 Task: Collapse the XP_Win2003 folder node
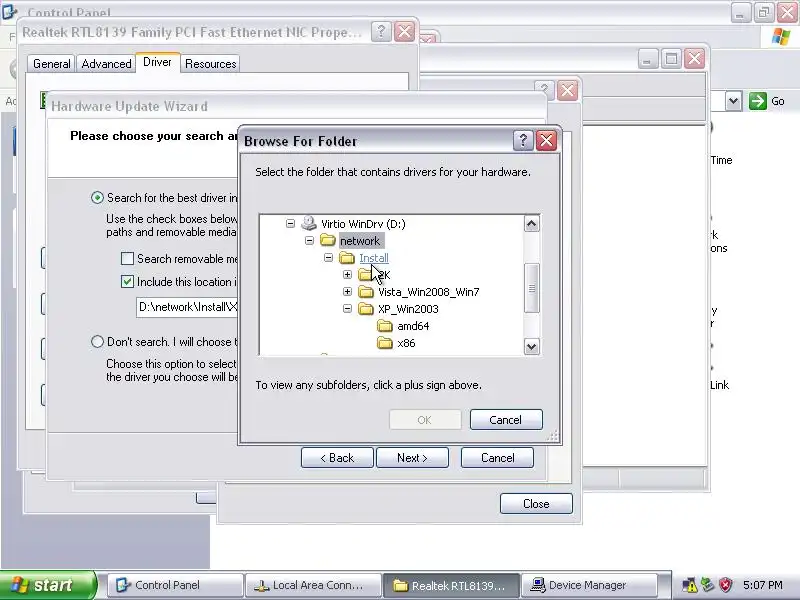coord(347,309)
